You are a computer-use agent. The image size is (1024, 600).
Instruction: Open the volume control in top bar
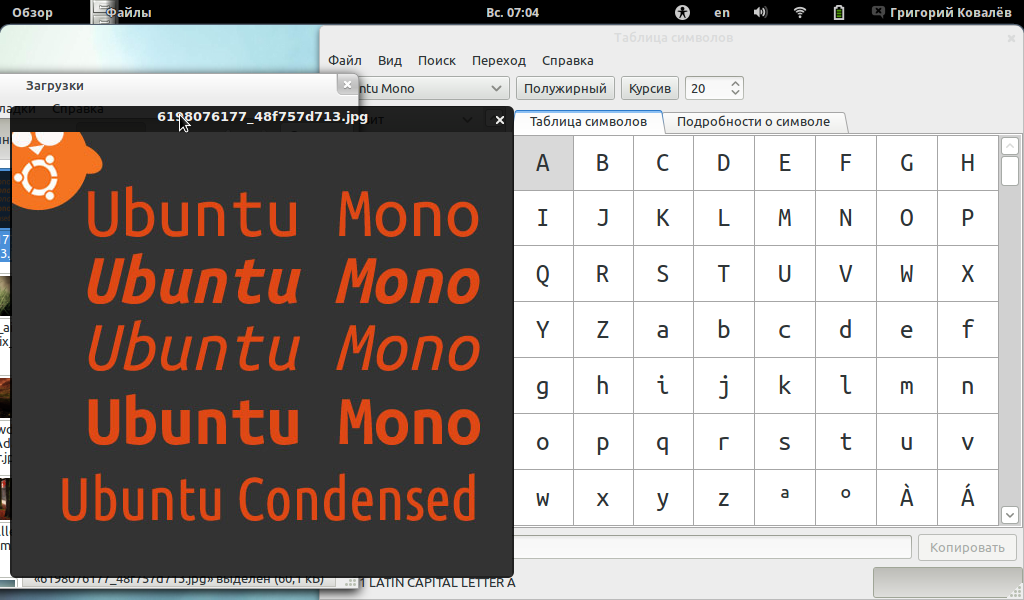760,12
